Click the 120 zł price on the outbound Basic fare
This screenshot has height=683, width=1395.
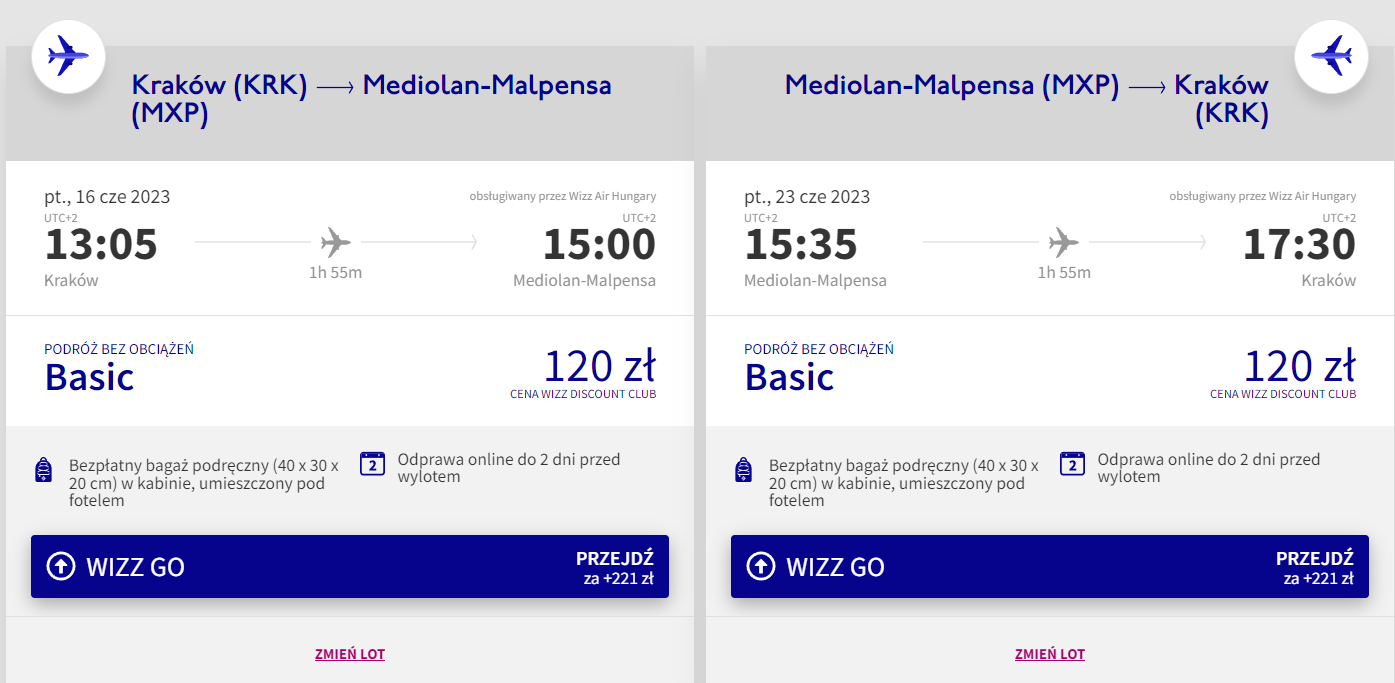point(600,367)
